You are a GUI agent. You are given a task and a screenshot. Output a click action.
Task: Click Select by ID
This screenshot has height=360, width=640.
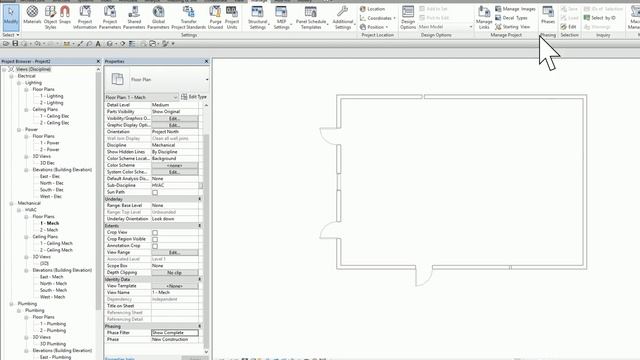pos(599,18)
